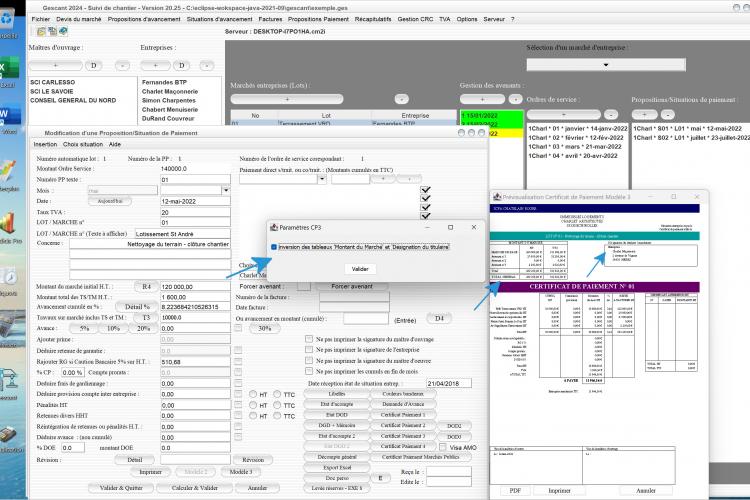Click the T3 button
The image size is (750, 500).
(146, 317)
